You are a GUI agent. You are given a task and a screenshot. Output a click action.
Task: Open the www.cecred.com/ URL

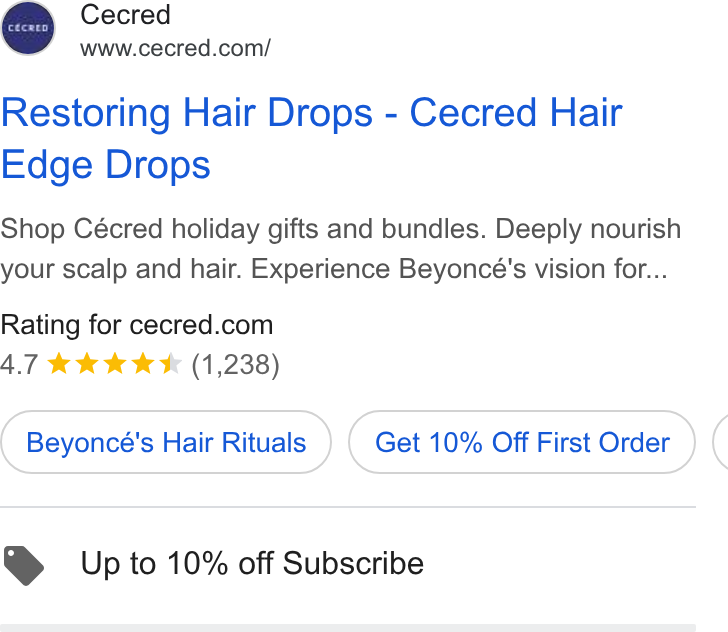175,48
